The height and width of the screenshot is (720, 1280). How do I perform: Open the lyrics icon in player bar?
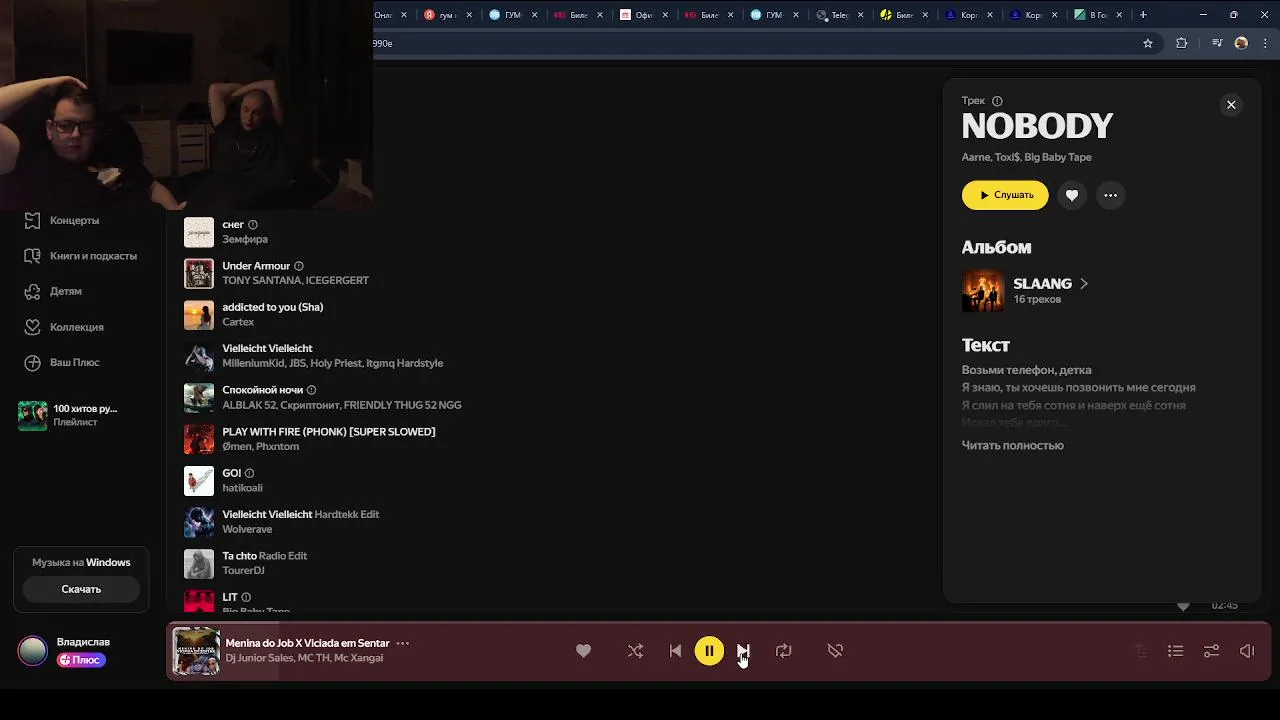pyautogui.click(x=1140, y=651)
